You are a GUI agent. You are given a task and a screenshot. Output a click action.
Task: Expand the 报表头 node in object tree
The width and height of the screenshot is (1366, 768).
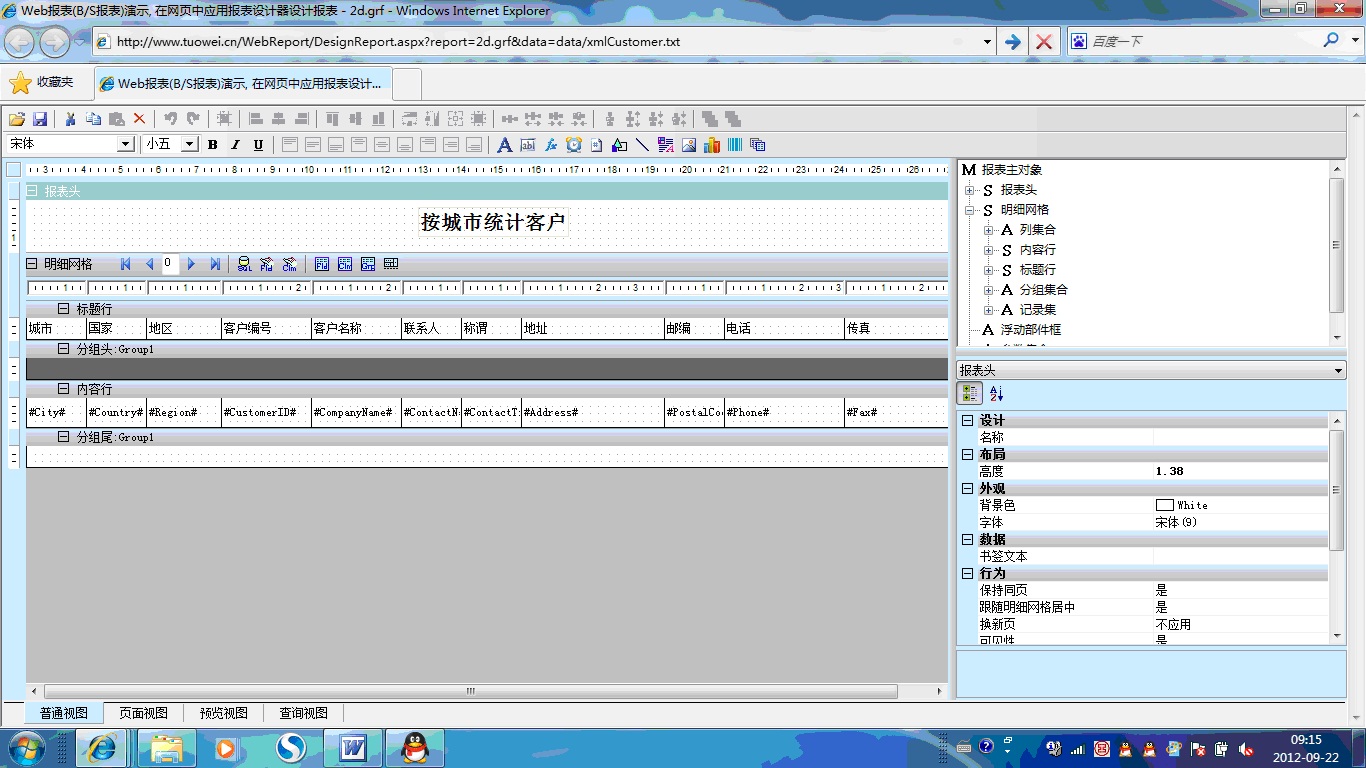969,190
